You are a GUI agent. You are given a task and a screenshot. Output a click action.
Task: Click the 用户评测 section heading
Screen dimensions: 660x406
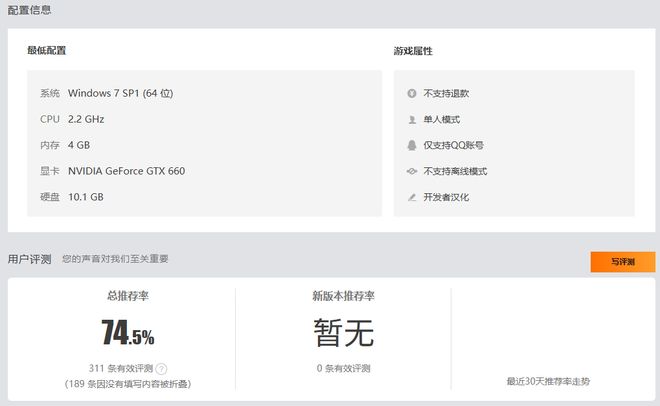(x=29, y=259)
